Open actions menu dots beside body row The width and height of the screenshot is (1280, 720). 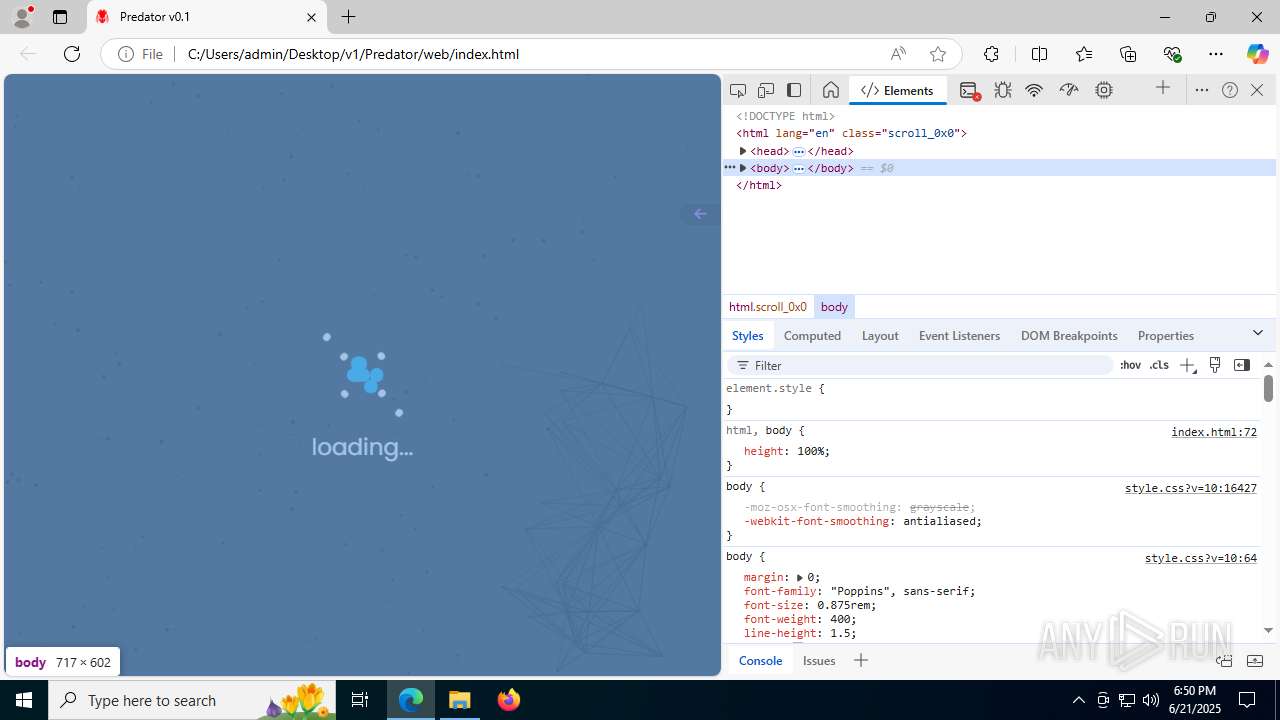730,168
